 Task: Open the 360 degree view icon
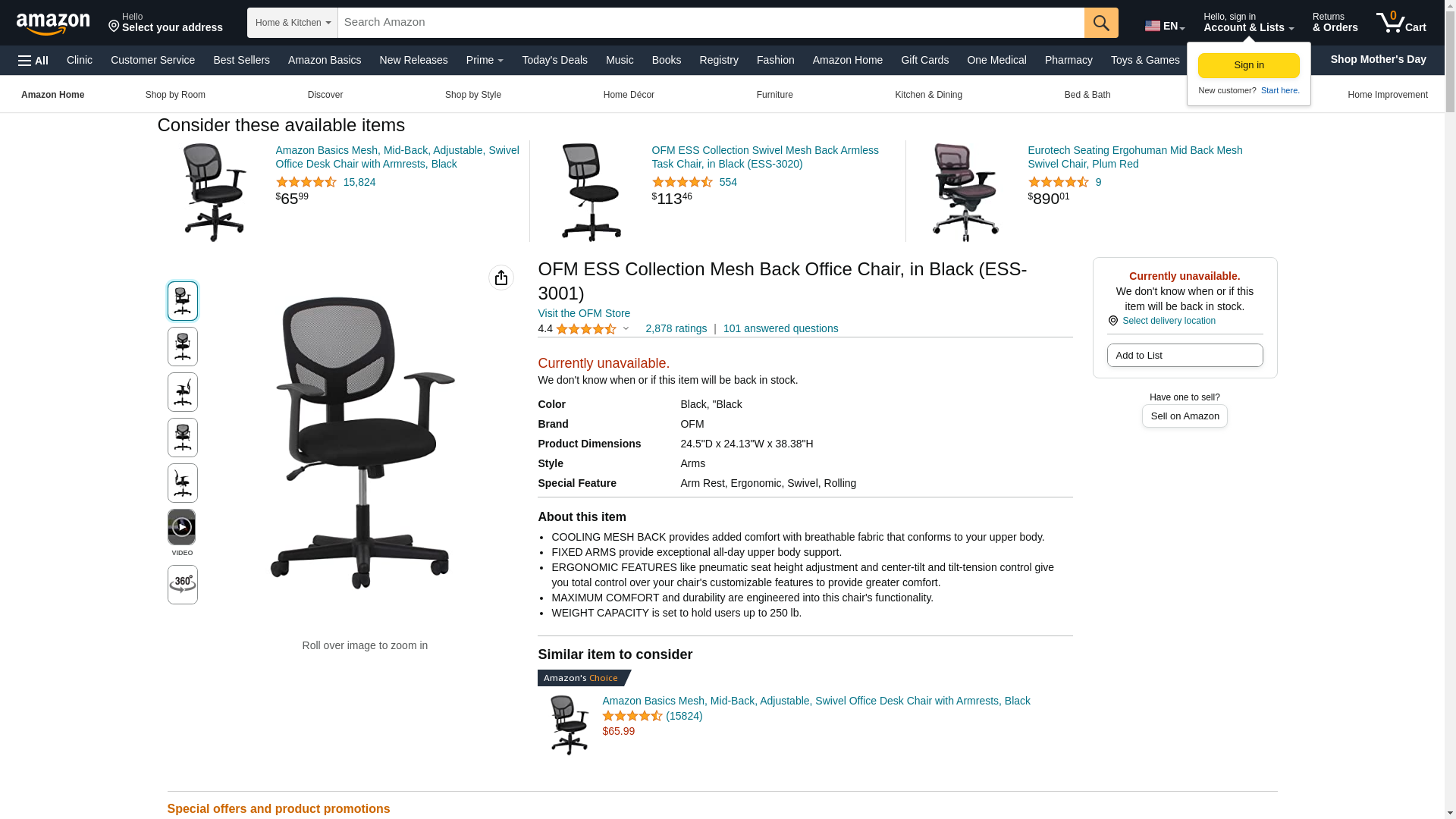pos(183,585)
